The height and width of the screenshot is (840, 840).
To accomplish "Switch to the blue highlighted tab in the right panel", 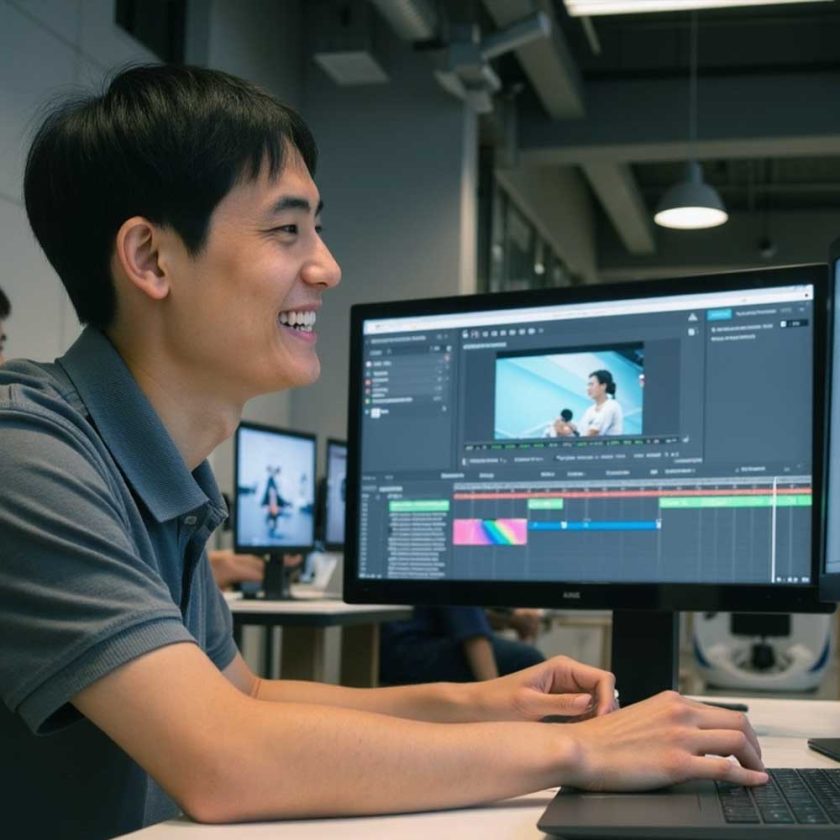I will pos(719,314).
